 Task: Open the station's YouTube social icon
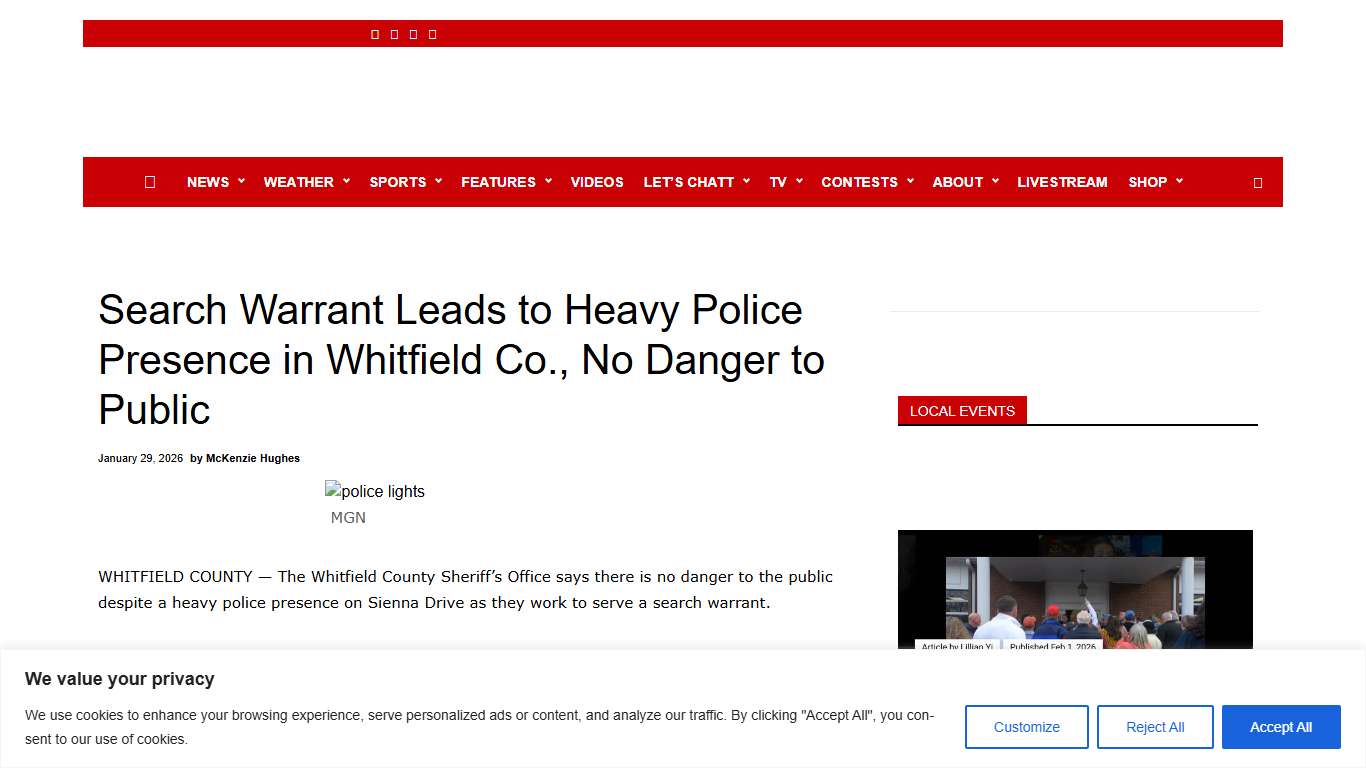(x=432, y=33)
